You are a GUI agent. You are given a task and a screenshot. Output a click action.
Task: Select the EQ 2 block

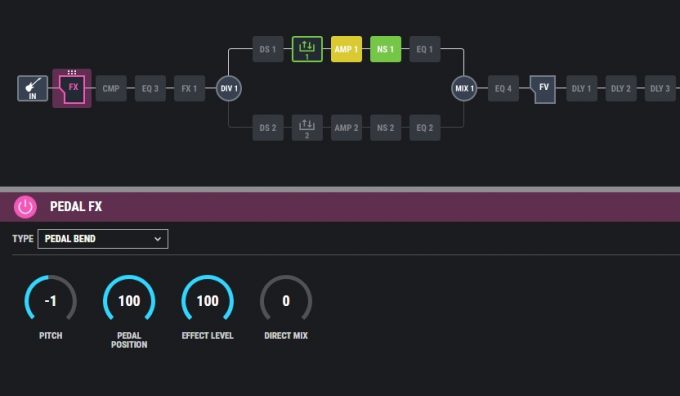(425, 128)
